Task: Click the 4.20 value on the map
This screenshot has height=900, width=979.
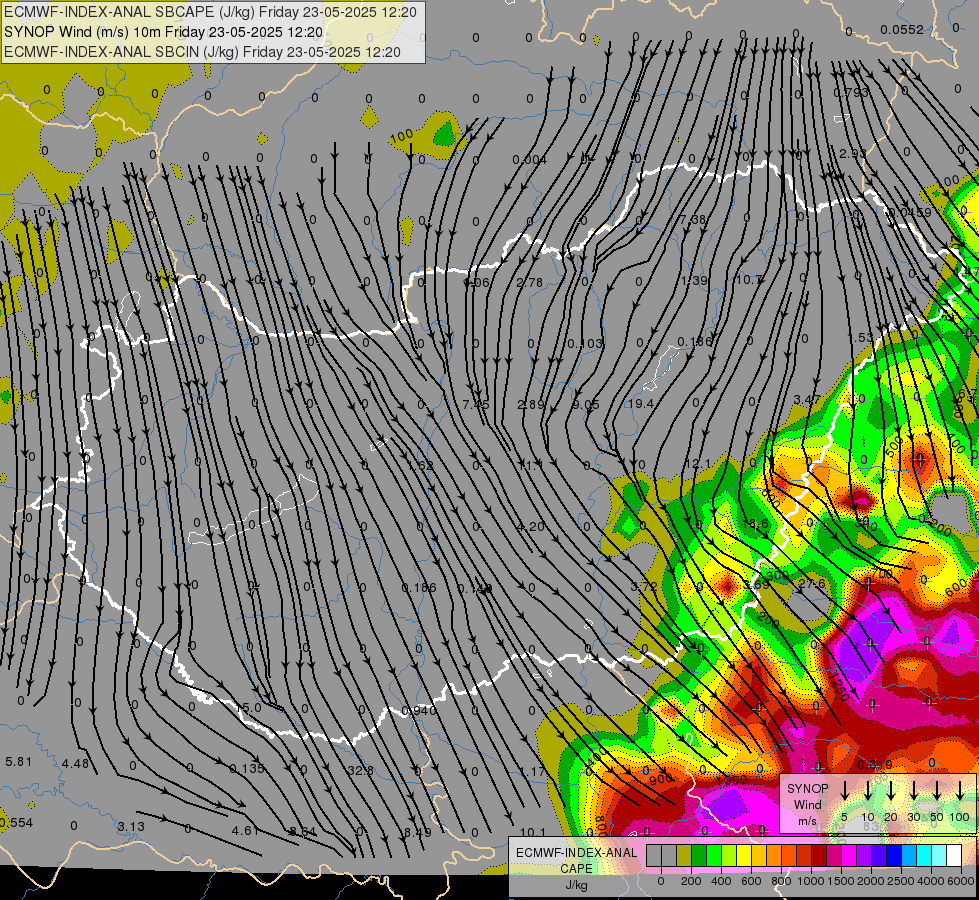Action: click(x=531, y=527)
